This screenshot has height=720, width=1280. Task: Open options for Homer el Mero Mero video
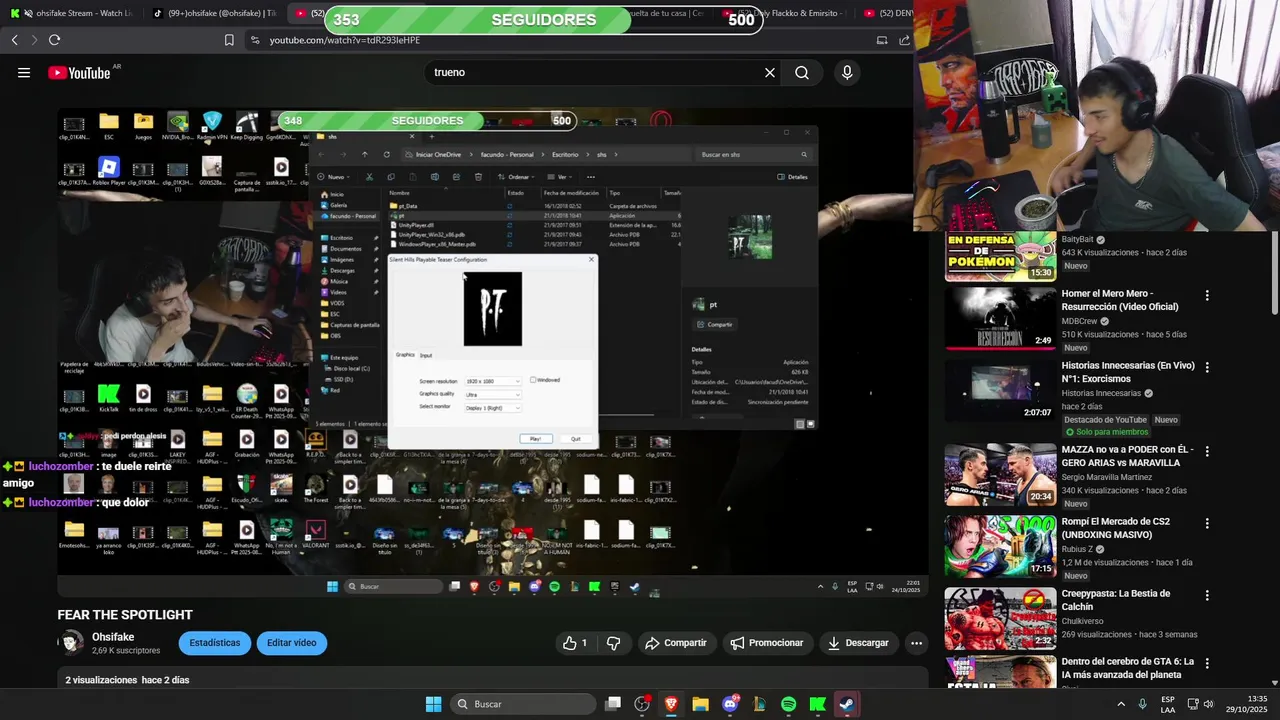click(x=1207, y=296)
